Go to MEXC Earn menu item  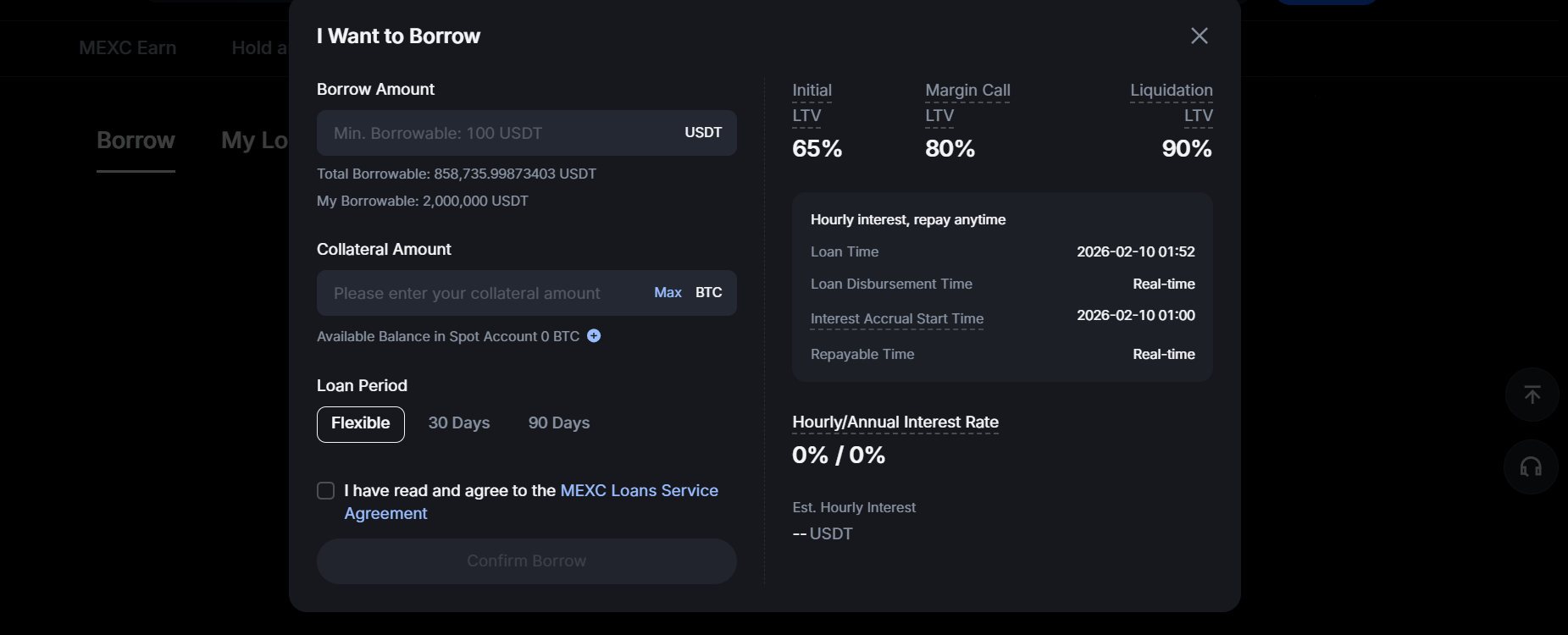128,48
